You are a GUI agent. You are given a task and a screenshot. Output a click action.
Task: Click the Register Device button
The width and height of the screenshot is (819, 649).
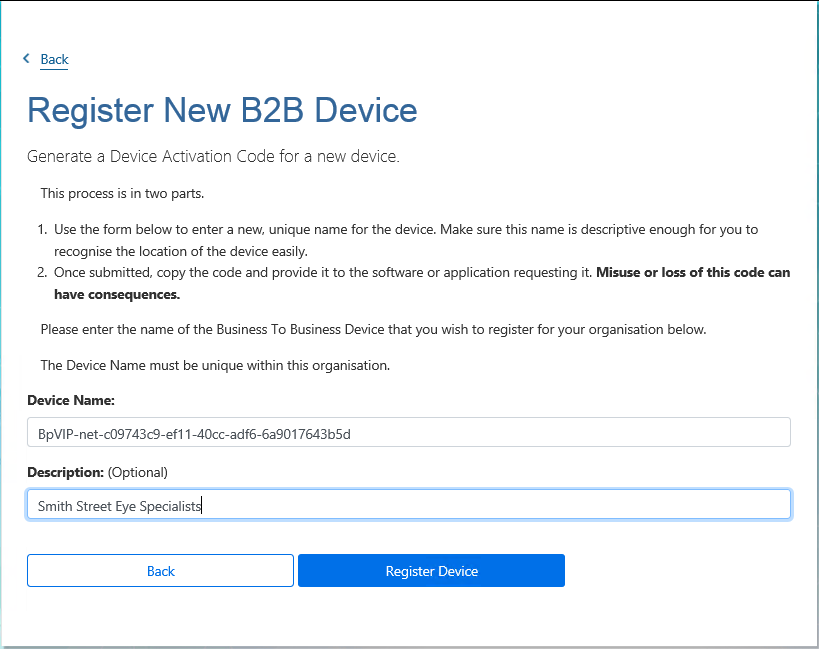431,571
